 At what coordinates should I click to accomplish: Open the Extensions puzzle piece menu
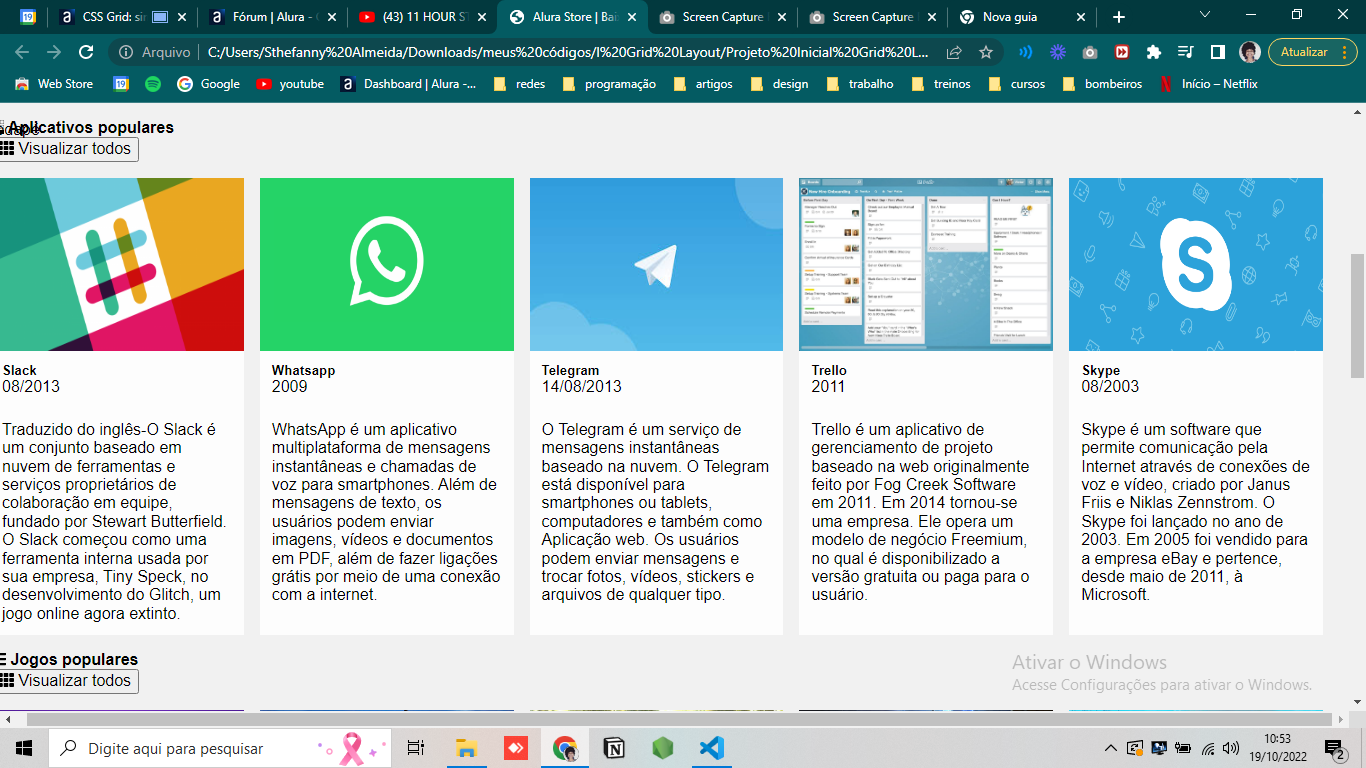pyautogui.click(x=1154, y=52)
